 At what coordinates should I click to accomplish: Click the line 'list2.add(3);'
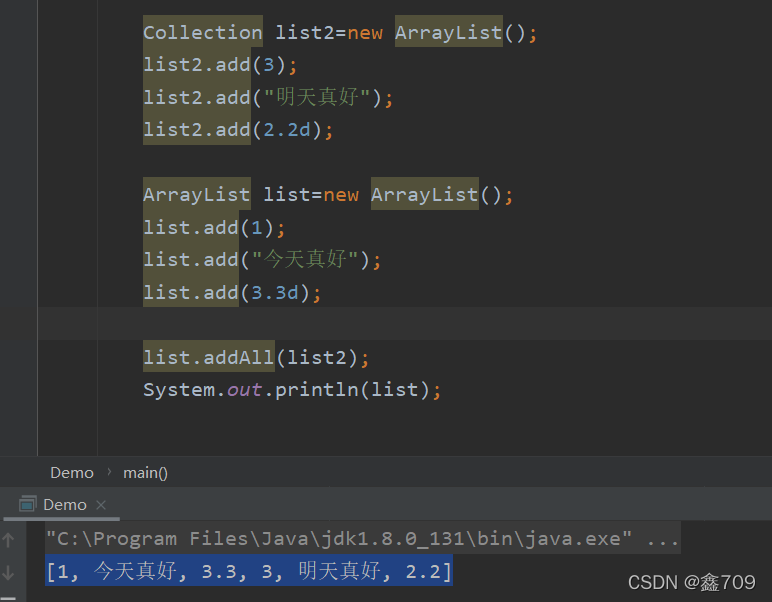(220, 65)
